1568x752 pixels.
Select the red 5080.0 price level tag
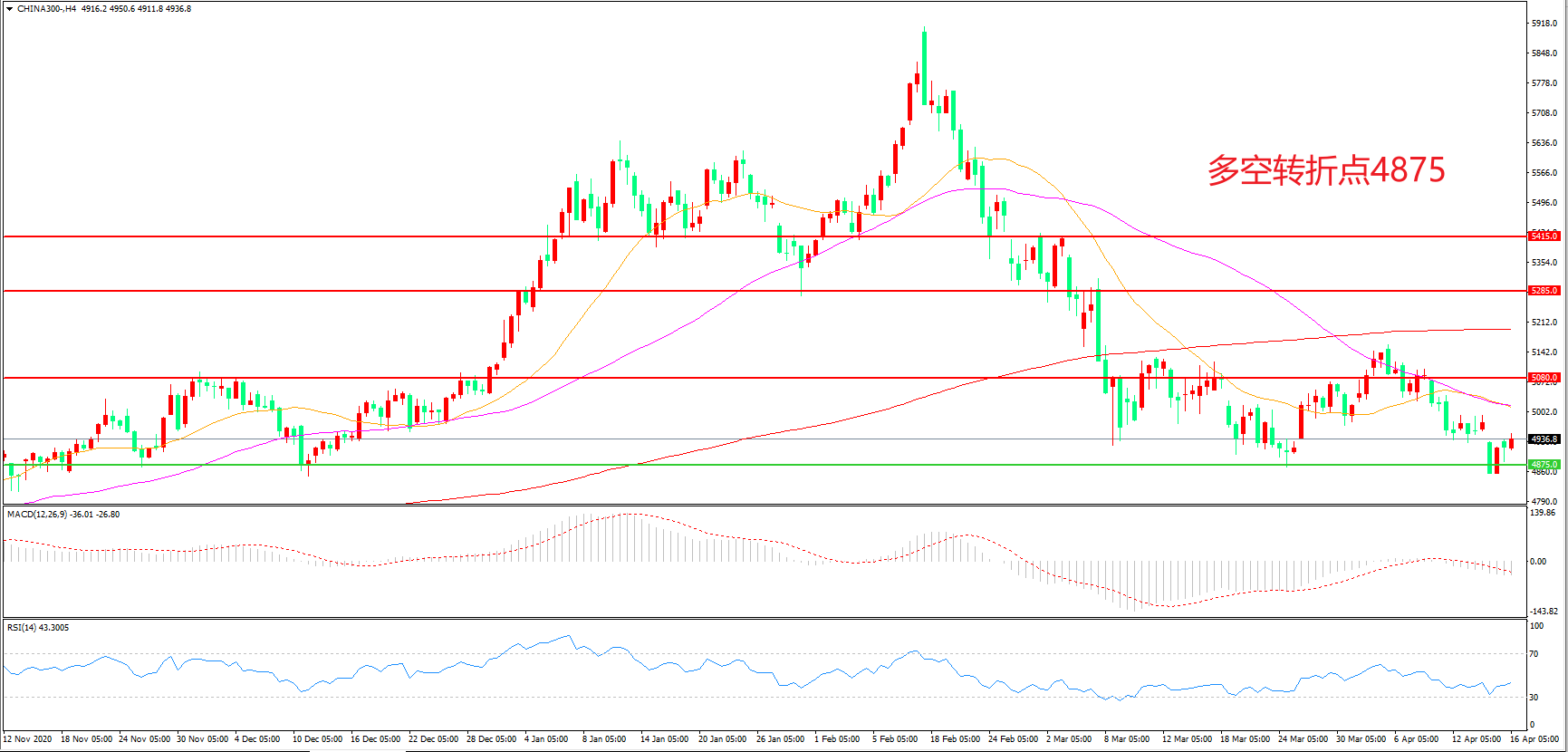tap(1544, 378)
